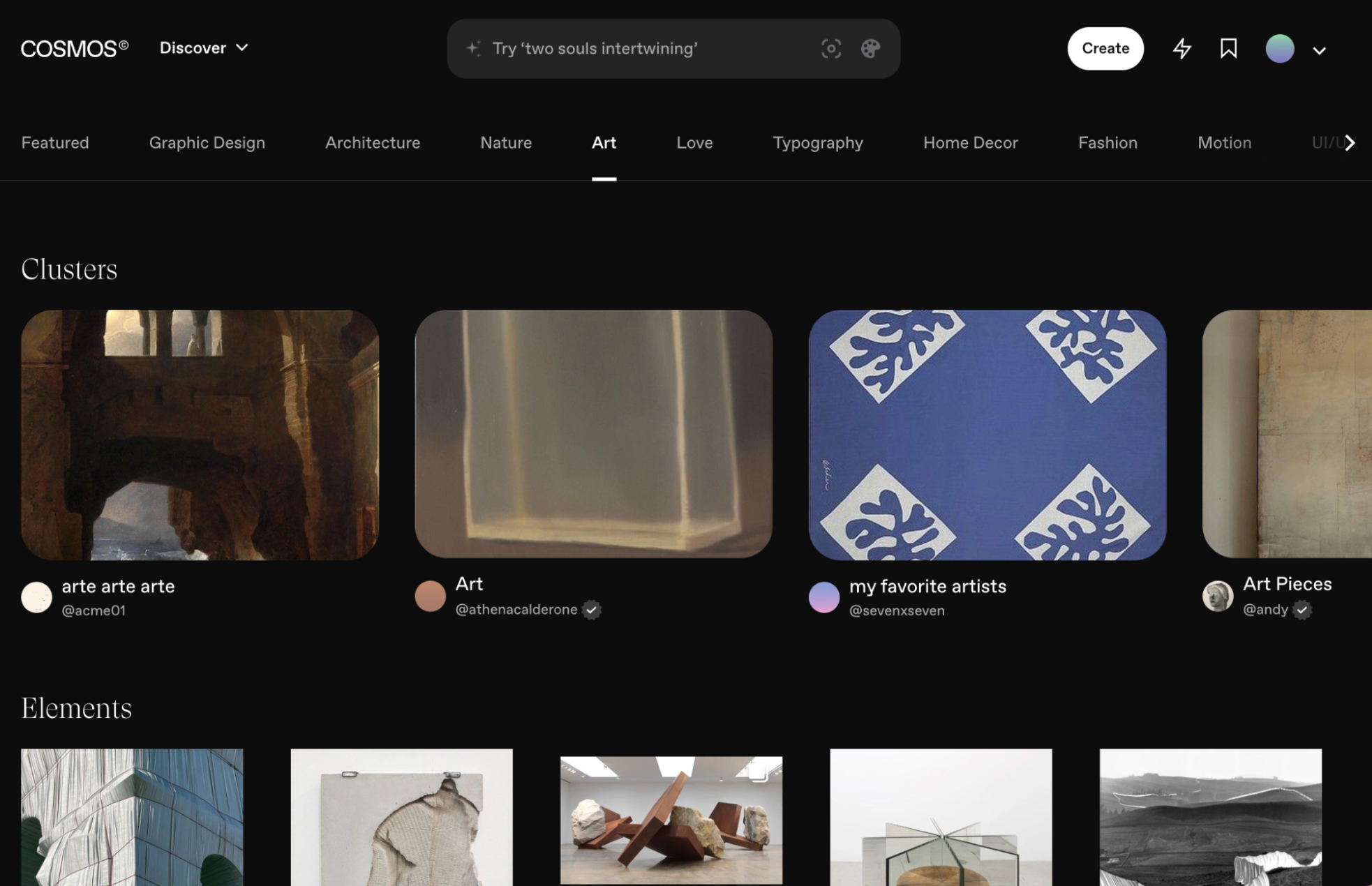The image size is (1372, 886).
Task: Open the wrapped building element image
Action: (132, 817)
